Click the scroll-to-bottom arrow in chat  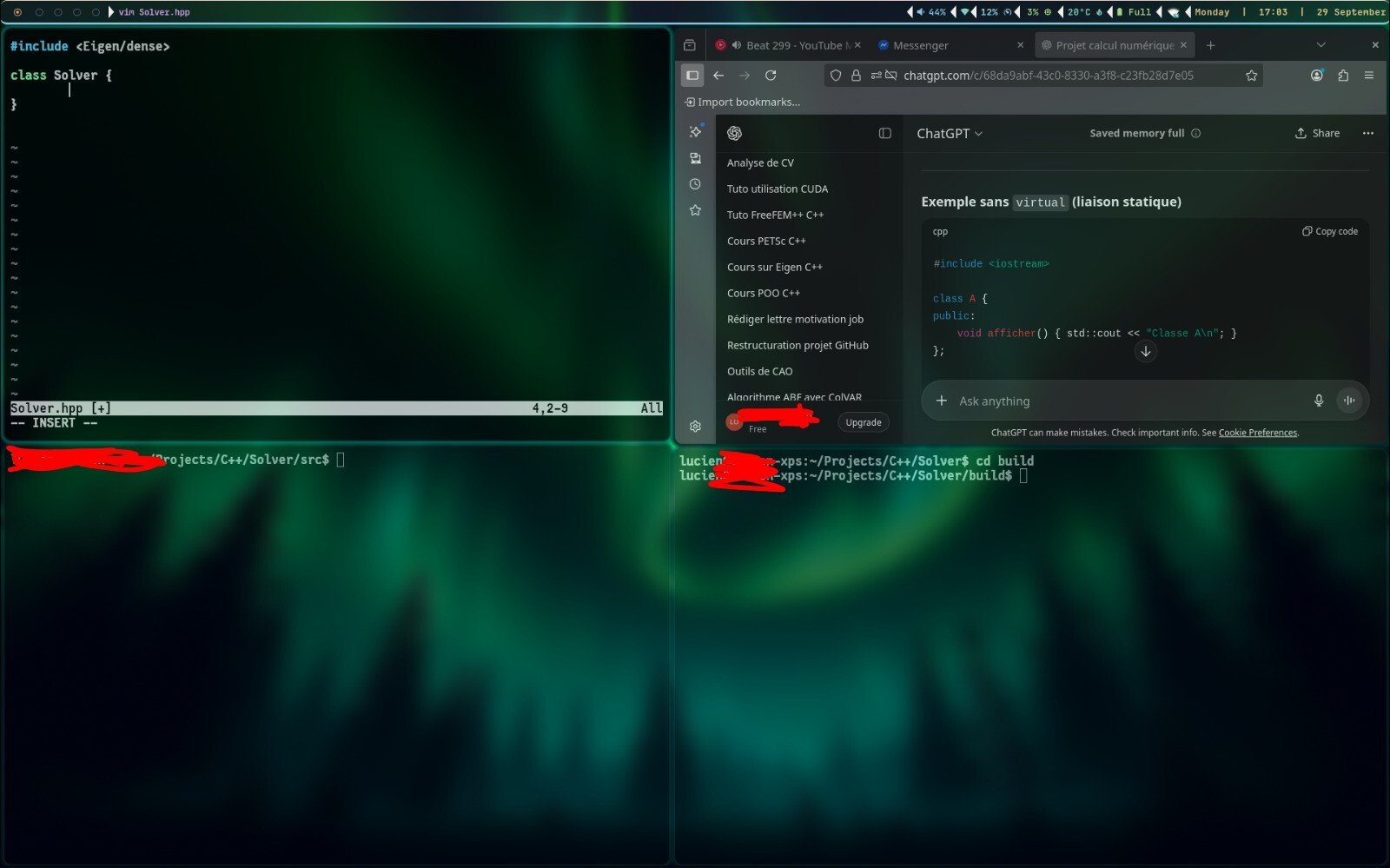(1145, 352)
